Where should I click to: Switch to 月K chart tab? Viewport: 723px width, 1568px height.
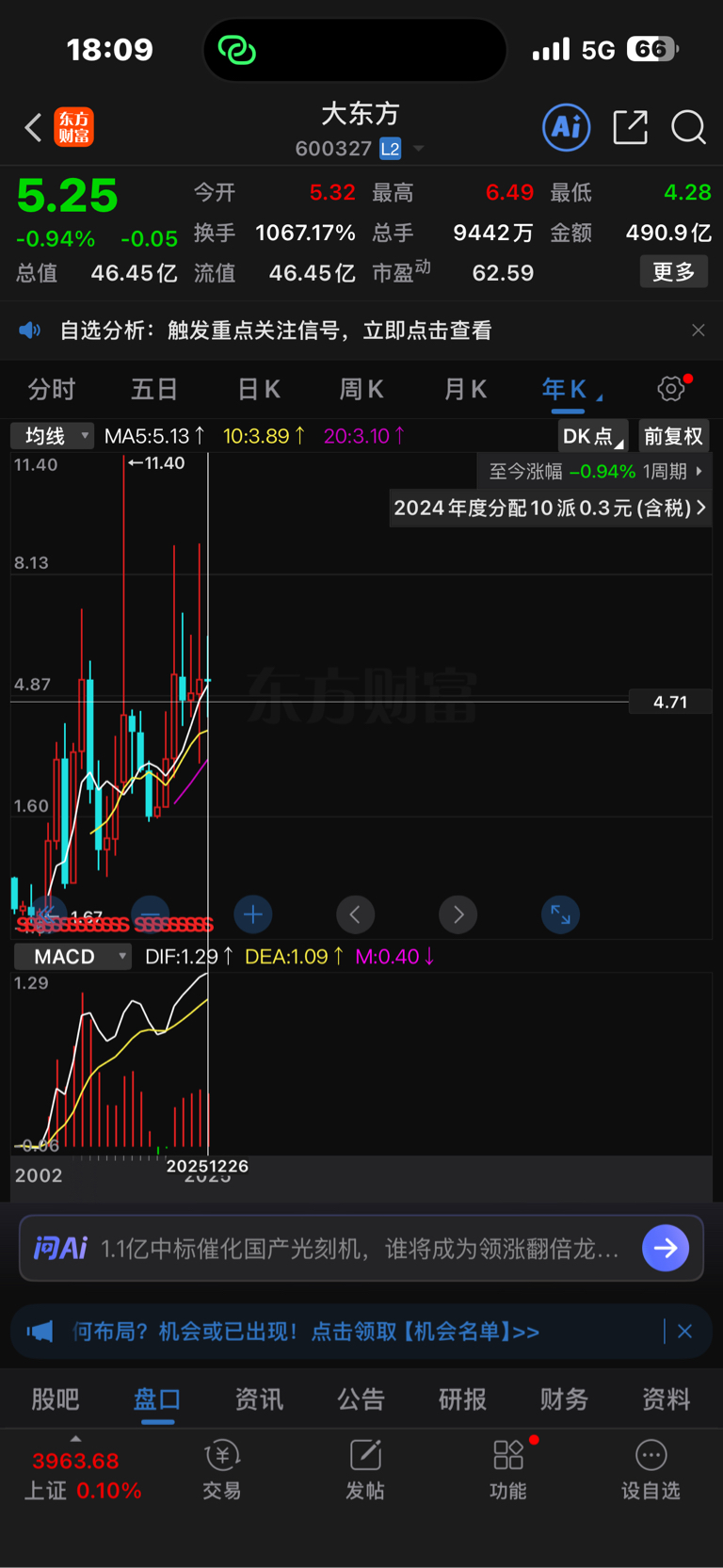point(465,389)
